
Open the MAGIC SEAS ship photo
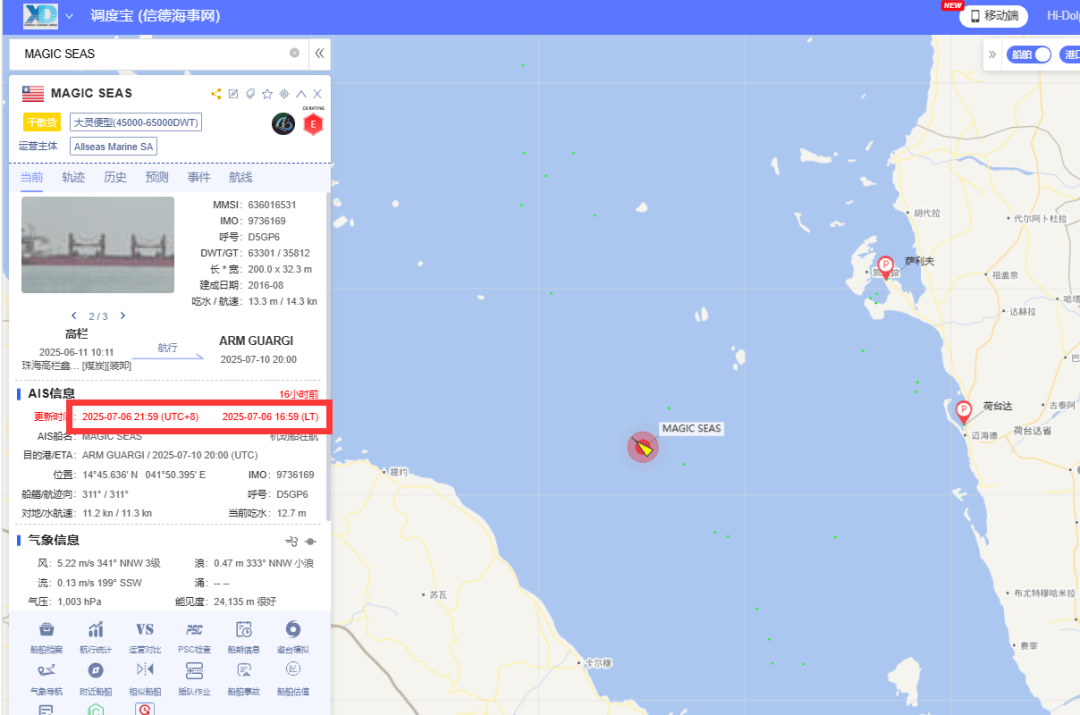point(98,245)
